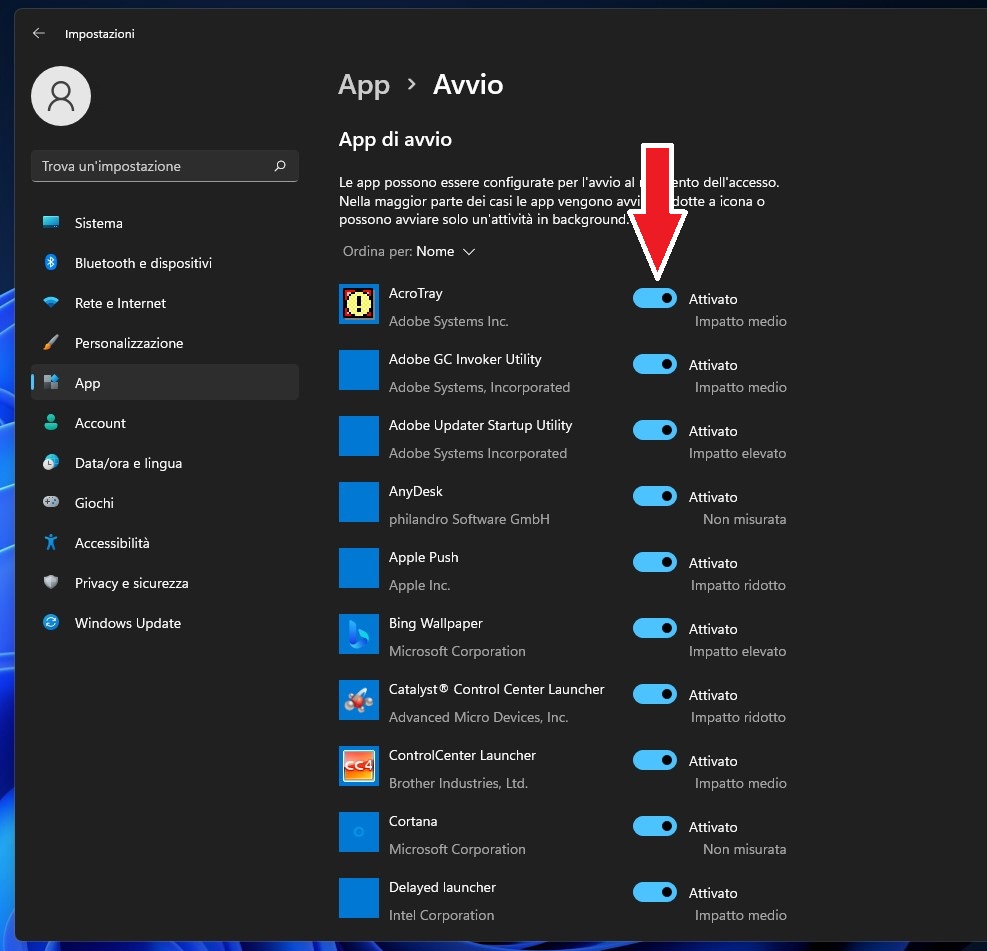The width and height of the screenshot is (987, 951).
Task: Open Giochi settings
Action: click(x=165, y=503)
